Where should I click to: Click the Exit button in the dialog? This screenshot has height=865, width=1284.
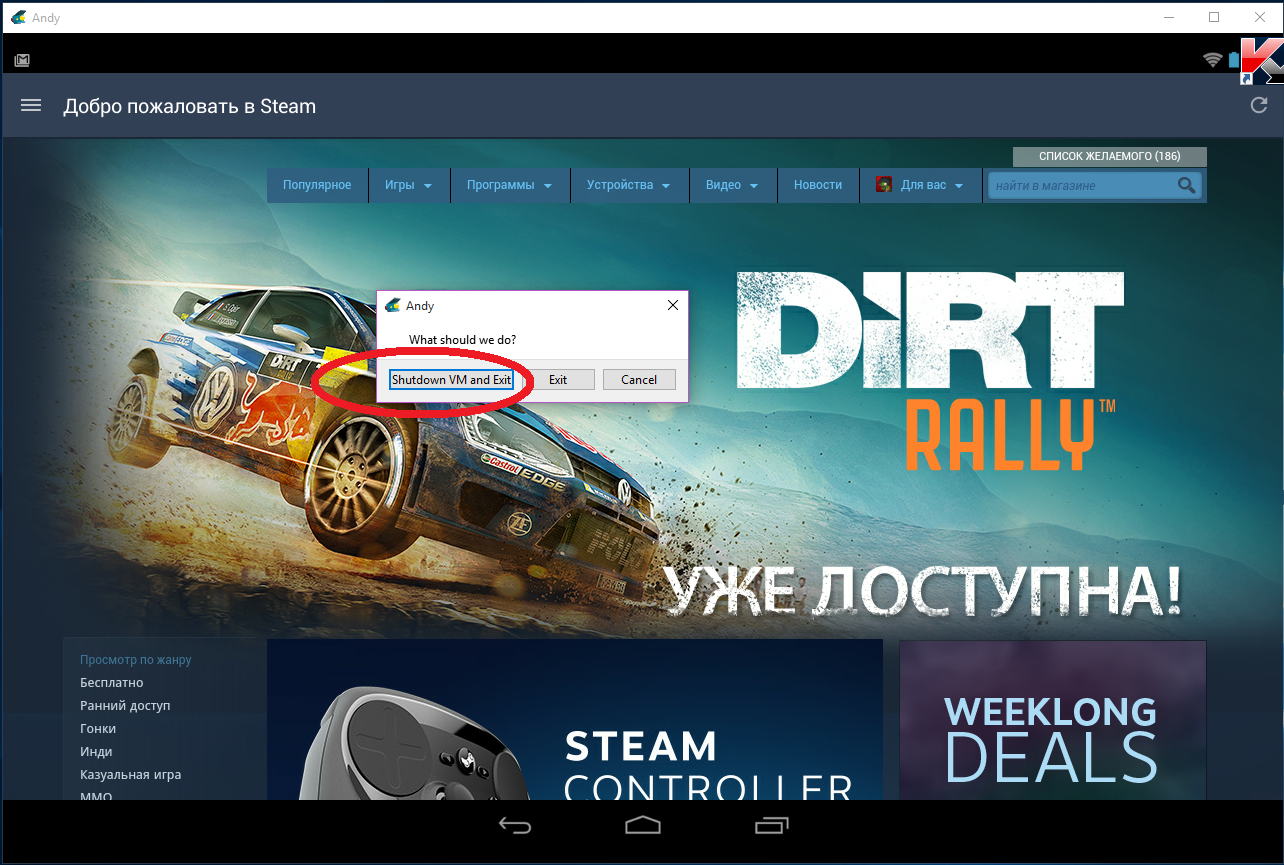click(x=558, y=380)
